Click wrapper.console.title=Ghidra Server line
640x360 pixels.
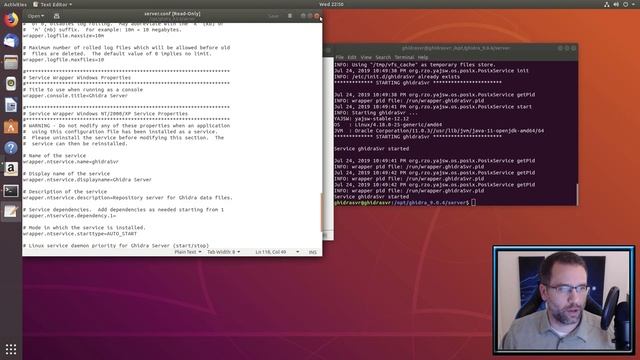[76, 96]
